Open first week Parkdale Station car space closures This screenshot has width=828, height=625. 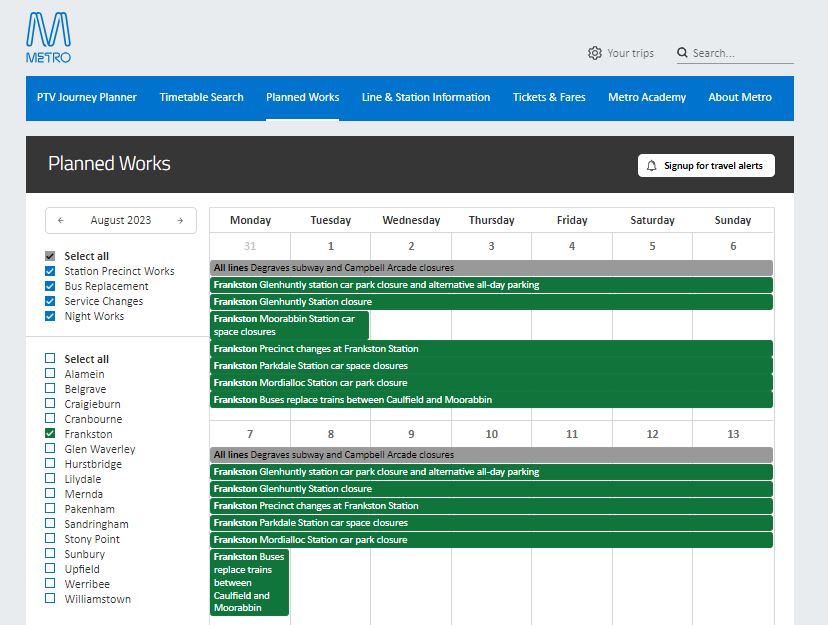pyautogui.click(x=491, y=366)
